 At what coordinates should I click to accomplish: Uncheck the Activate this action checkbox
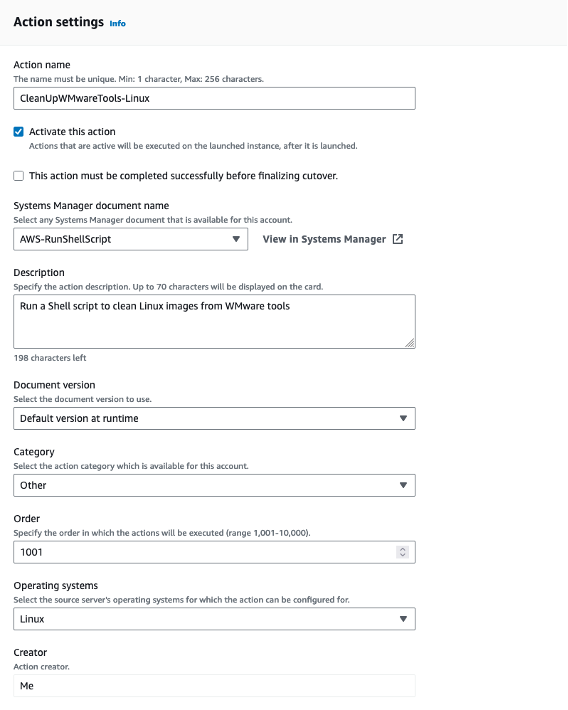click(x=19, y=132)
